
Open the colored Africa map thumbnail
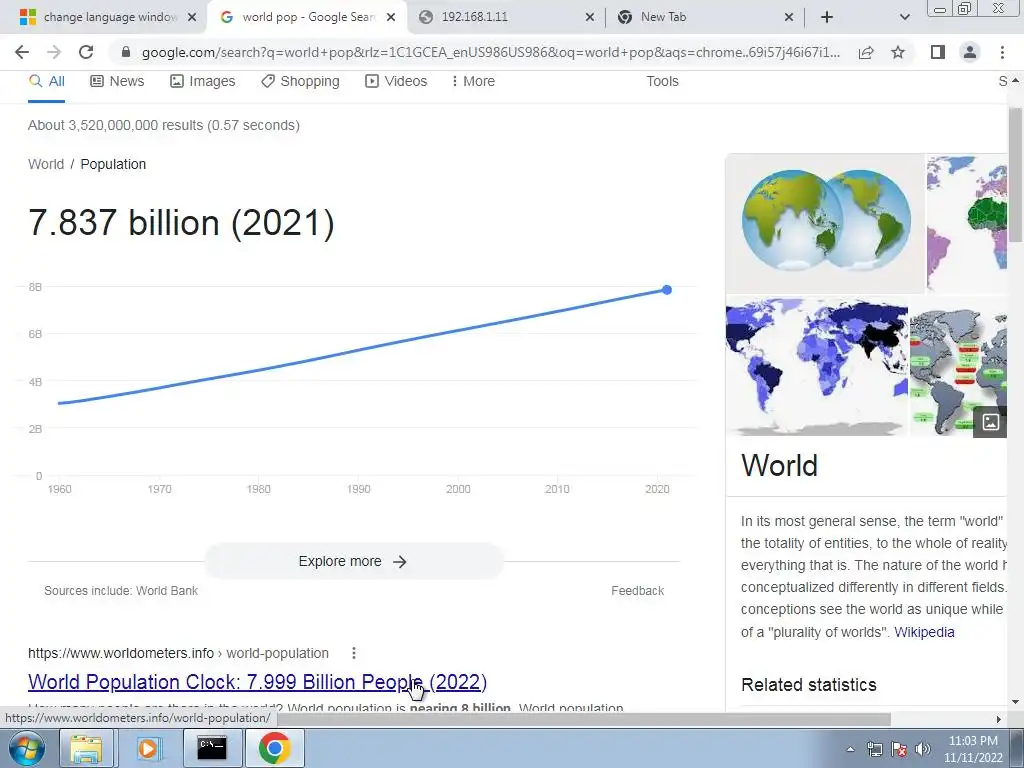click(x=967, y=223)
